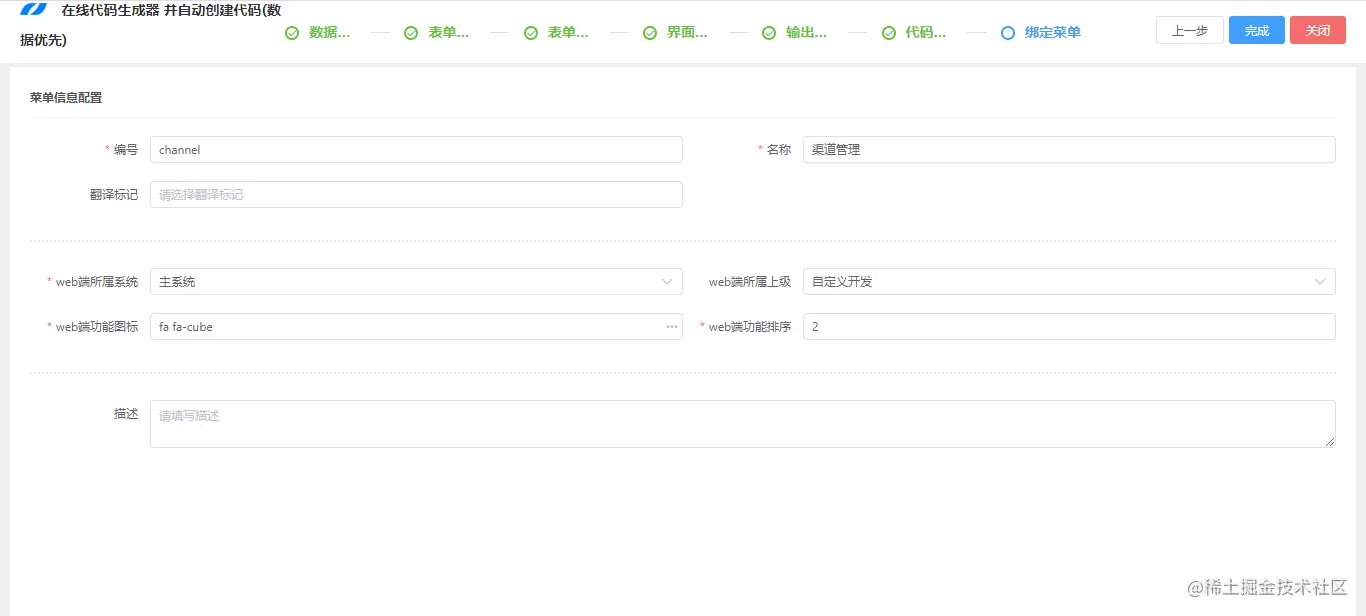
Task: Open the web端所属上级 dropdown
Action: [x=1321, y=281]
